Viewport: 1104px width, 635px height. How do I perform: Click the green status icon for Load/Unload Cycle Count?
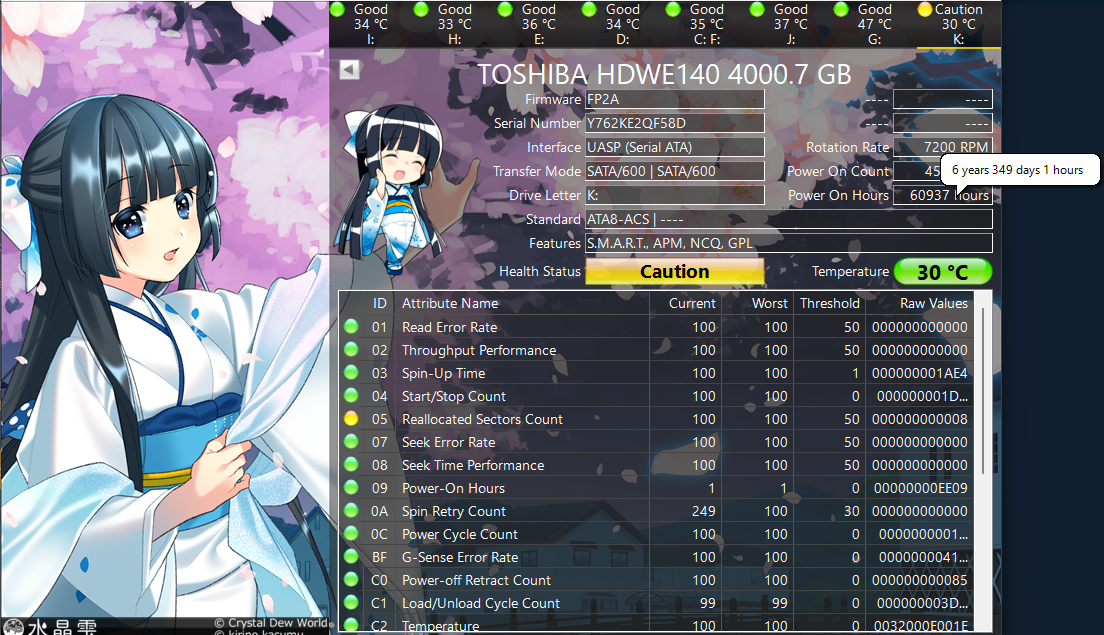tap(351, 603)
